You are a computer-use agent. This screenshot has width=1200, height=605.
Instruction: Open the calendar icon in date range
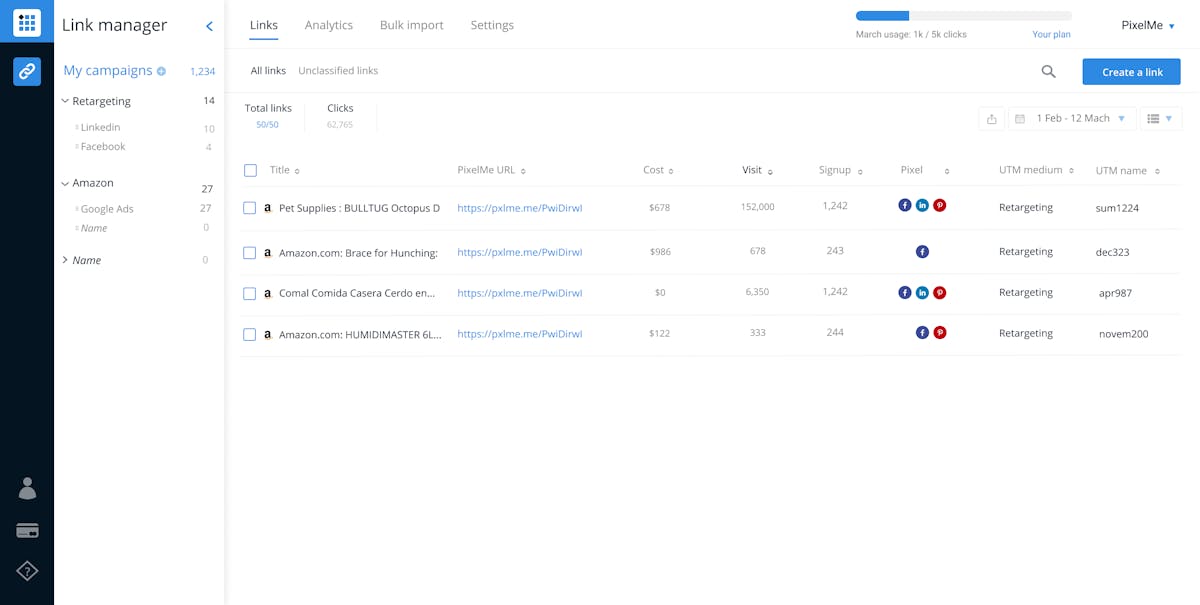pyautogui.click(x=1020, y=119)
